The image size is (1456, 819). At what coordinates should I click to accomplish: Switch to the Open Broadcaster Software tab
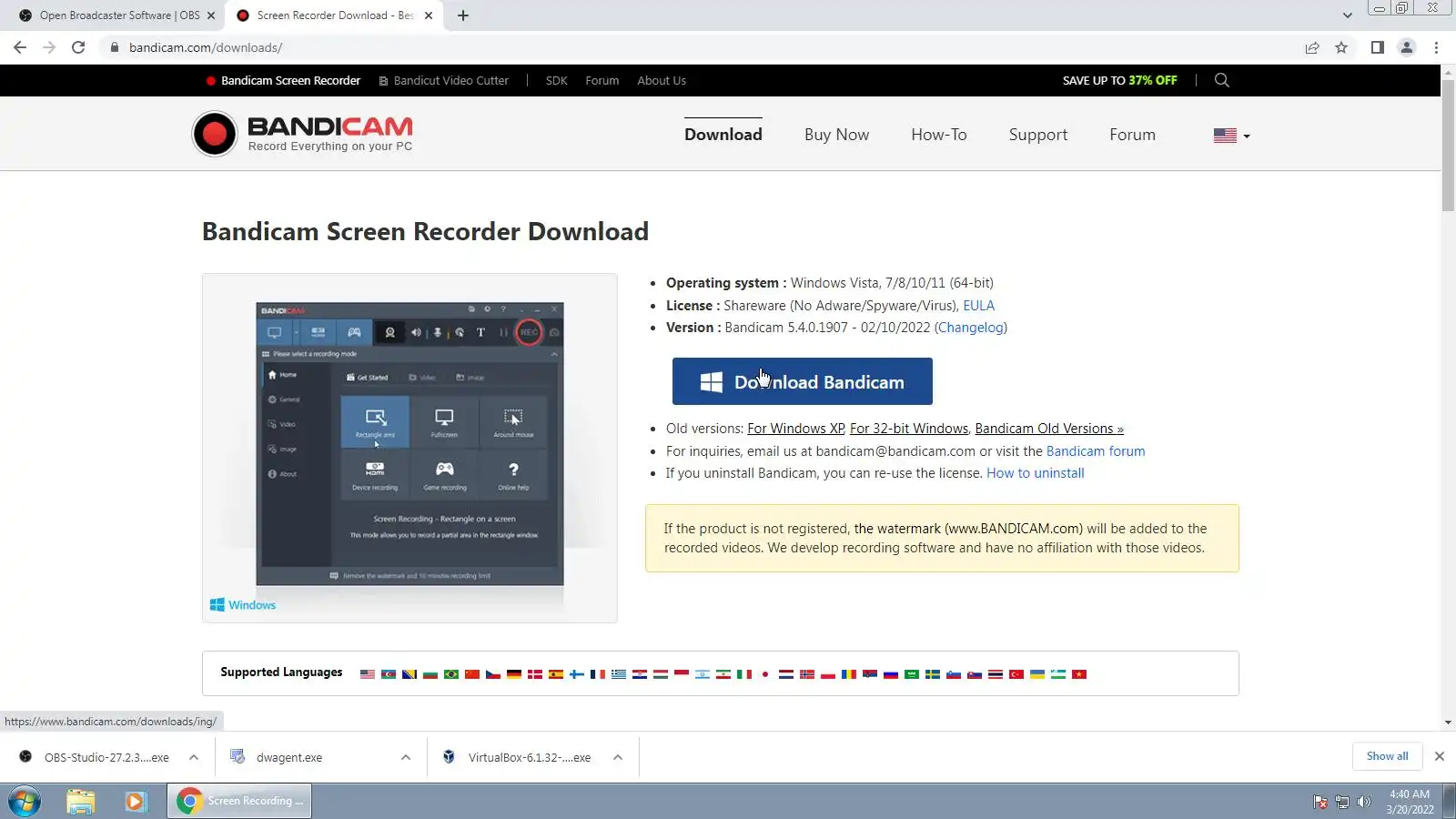pos(118,15)
